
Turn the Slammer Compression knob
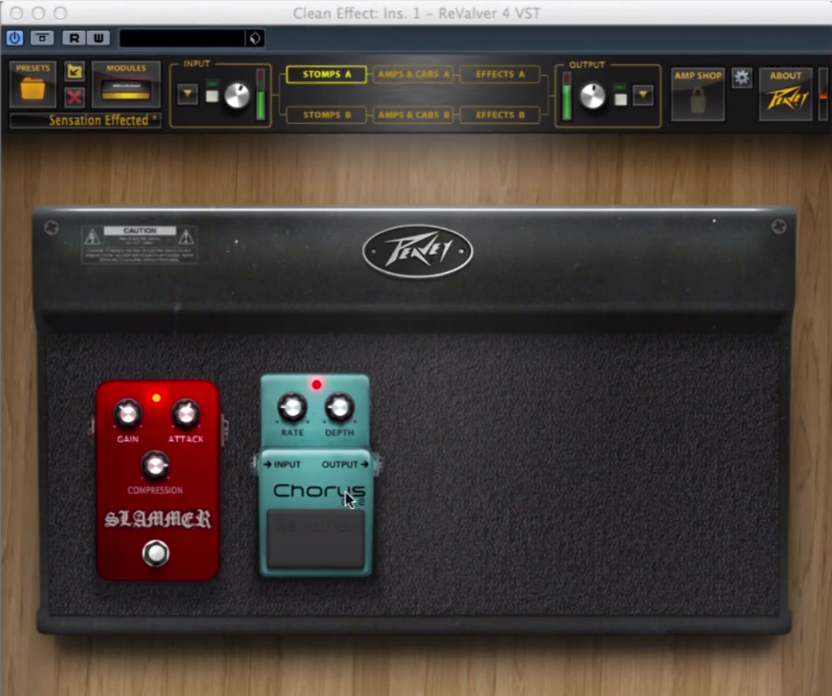click(155, 465)
